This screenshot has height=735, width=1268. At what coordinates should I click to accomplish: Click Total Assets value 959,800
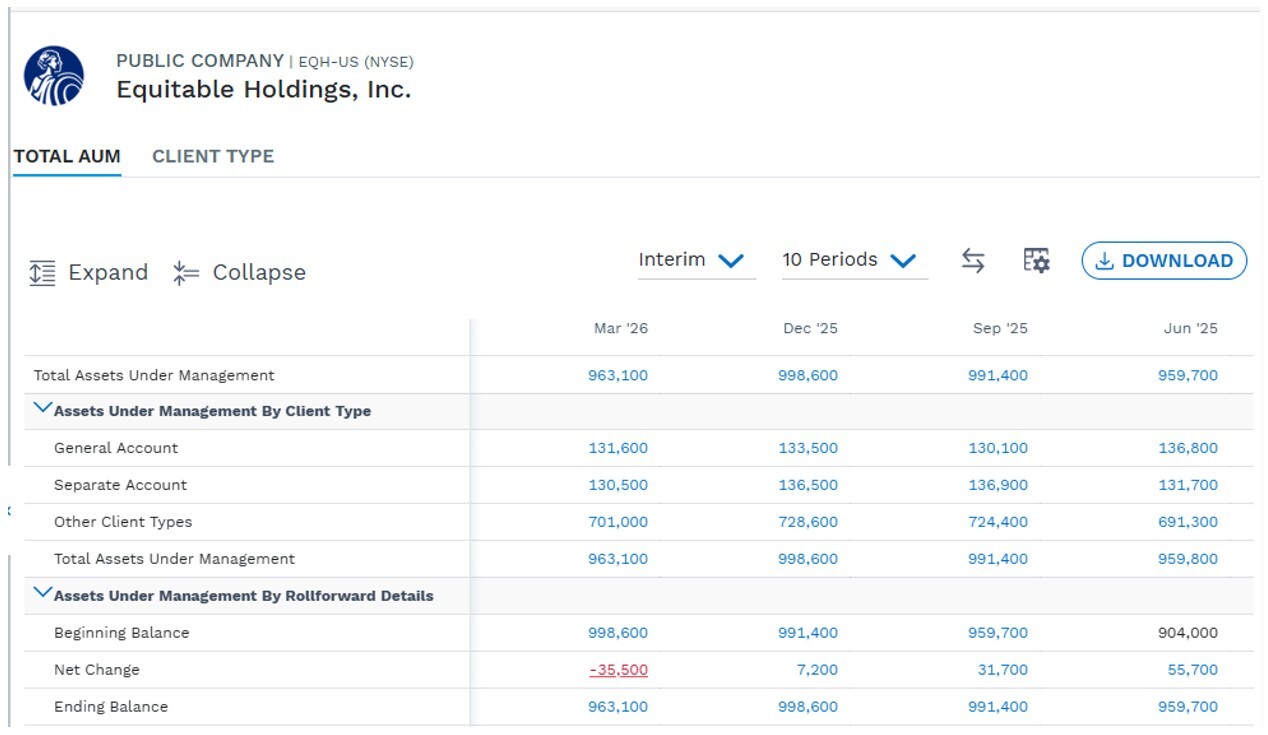1188,559
